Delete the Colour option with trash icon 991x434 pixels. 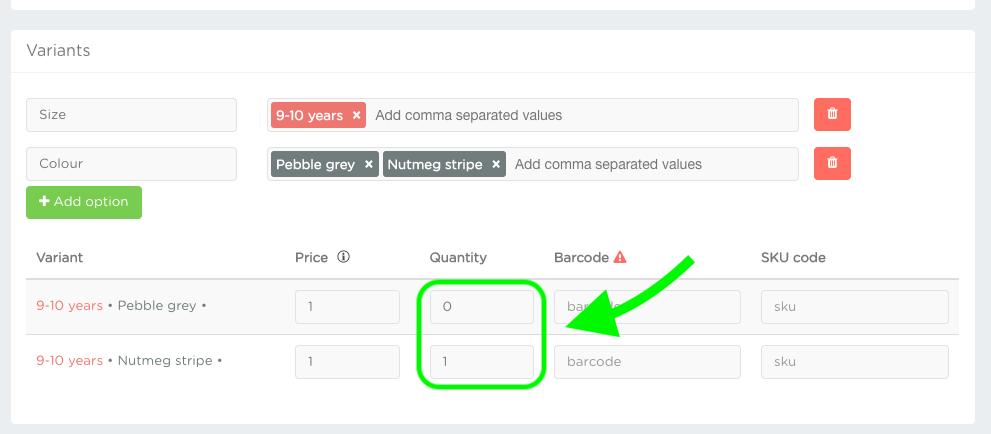coord(832,163)
